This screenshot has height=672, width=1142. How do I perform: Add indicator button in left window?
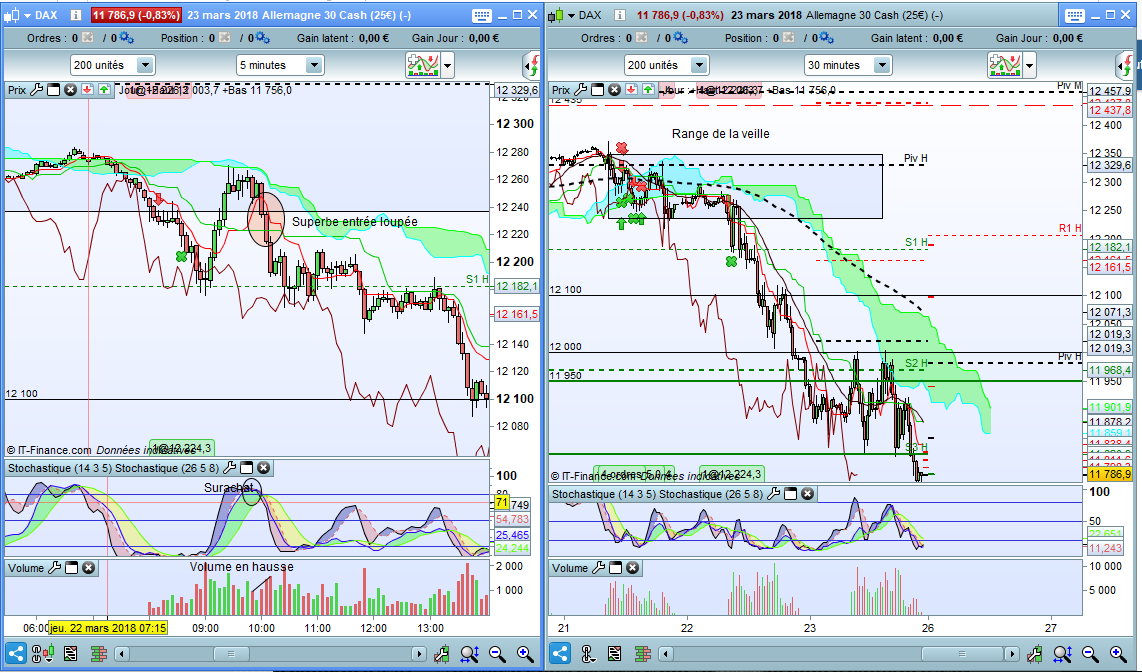pos(423,66)
